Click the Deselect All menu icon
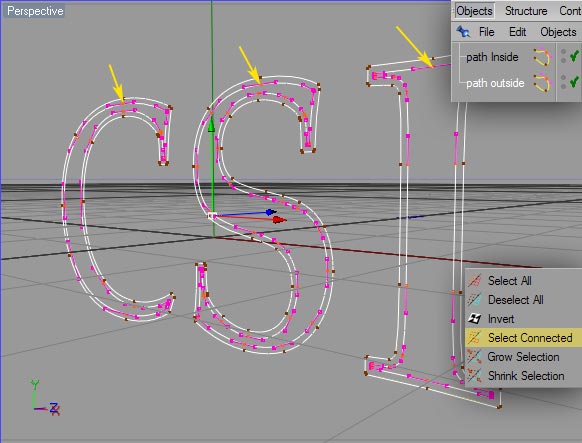 point(475,299)
